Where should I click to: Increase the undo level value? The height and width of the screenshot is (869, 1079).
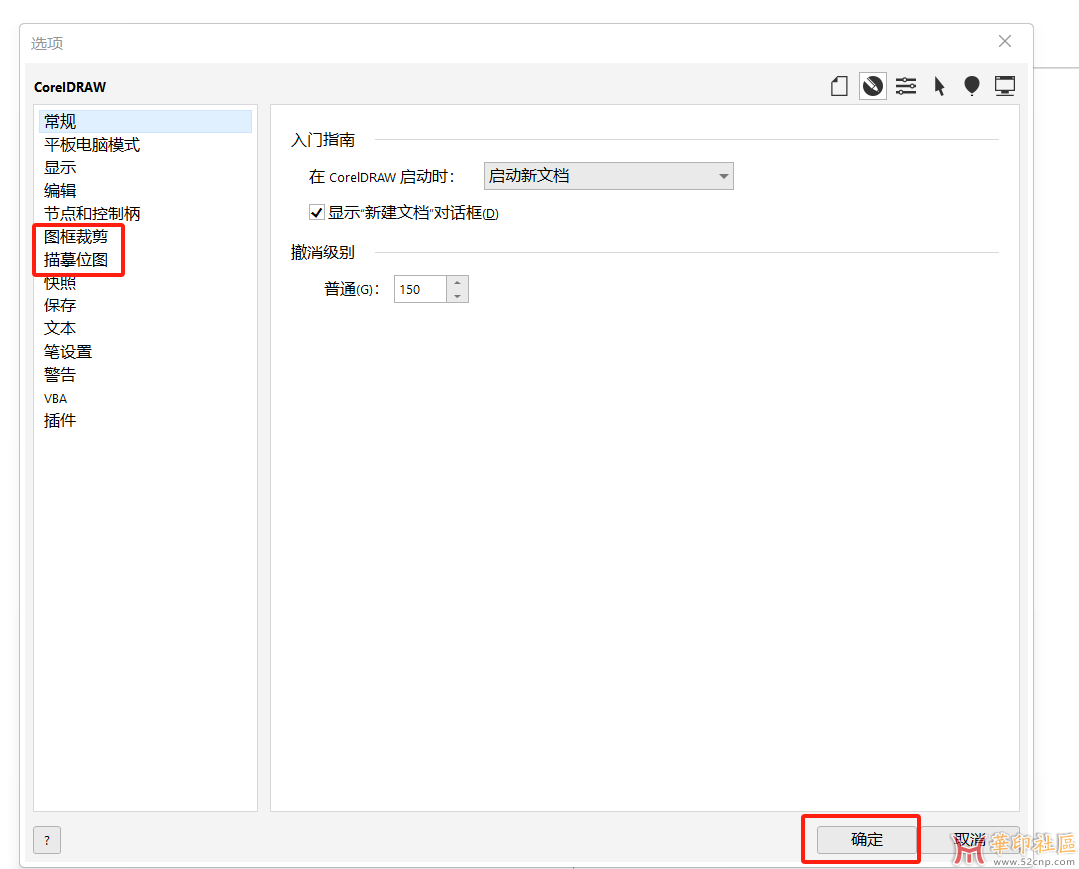(458, 283)
